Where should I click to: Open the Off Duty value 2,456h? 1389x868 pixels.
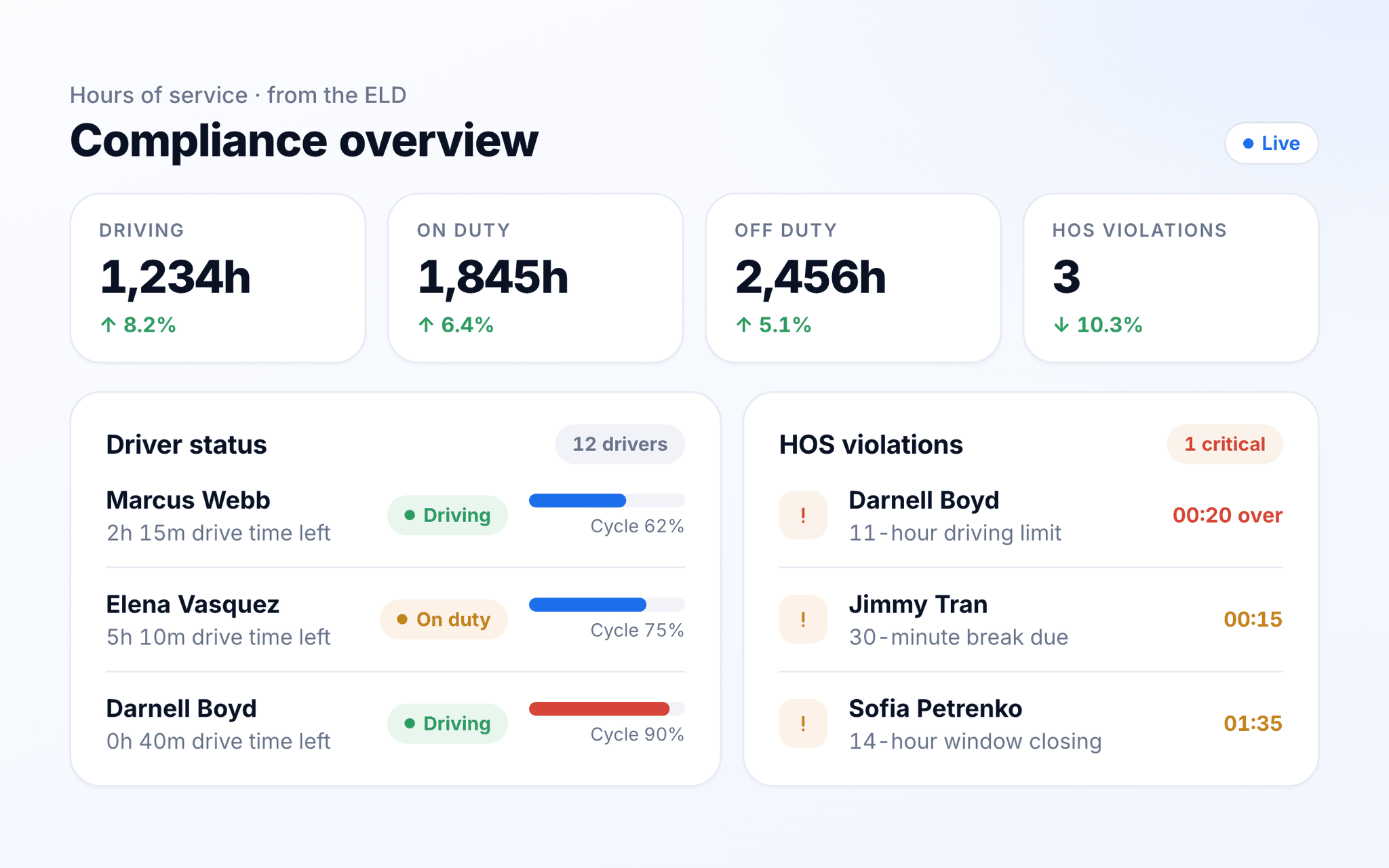(x=810, y=277)
